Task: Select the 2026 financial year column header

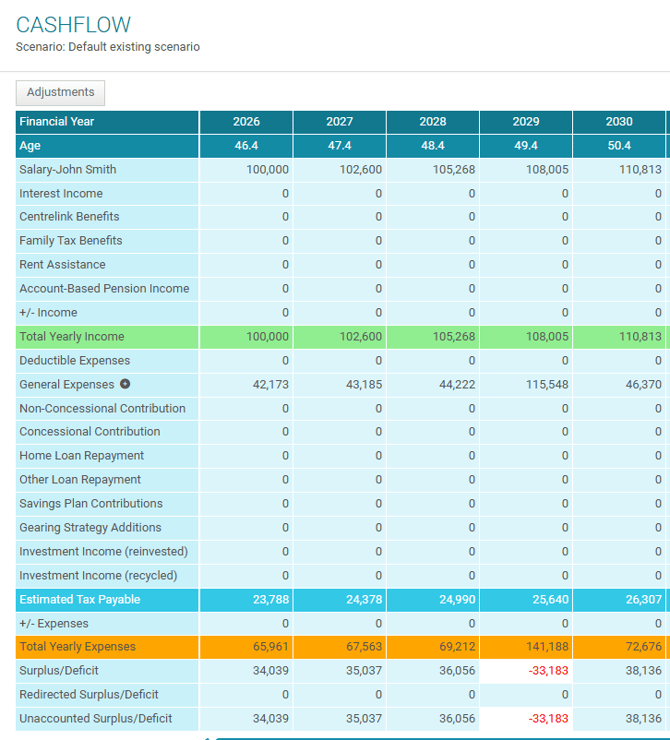Action: point(246,122)
